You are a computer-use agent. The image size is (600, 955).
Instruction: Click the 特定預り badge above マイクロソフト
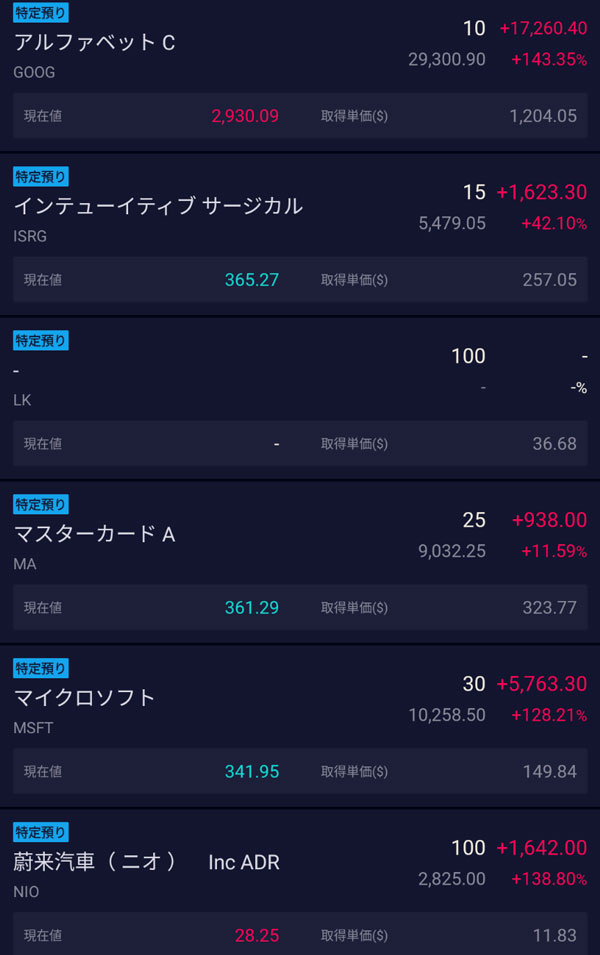(41, 668)
